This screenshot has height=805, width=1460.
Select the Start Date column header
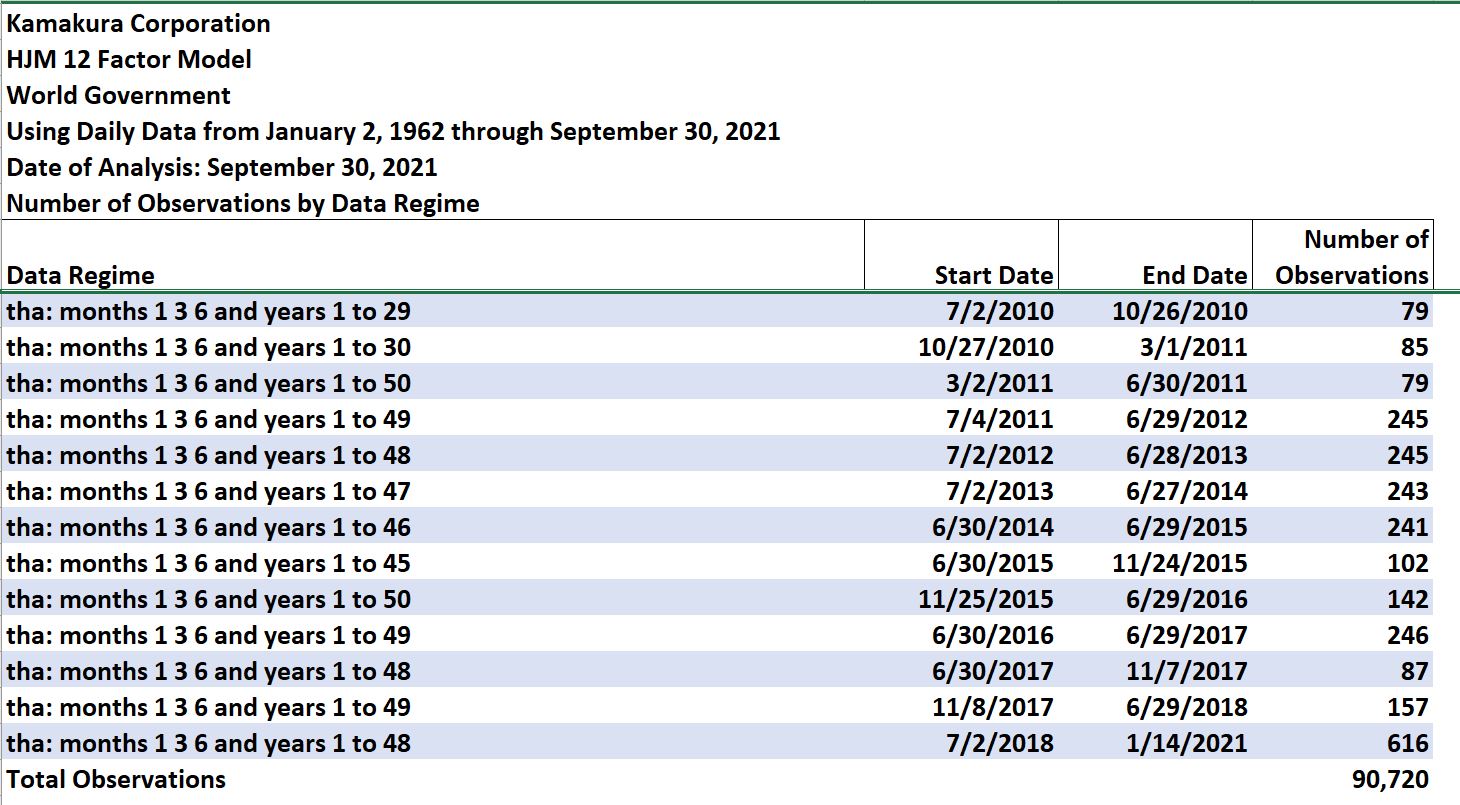[993, 275]
